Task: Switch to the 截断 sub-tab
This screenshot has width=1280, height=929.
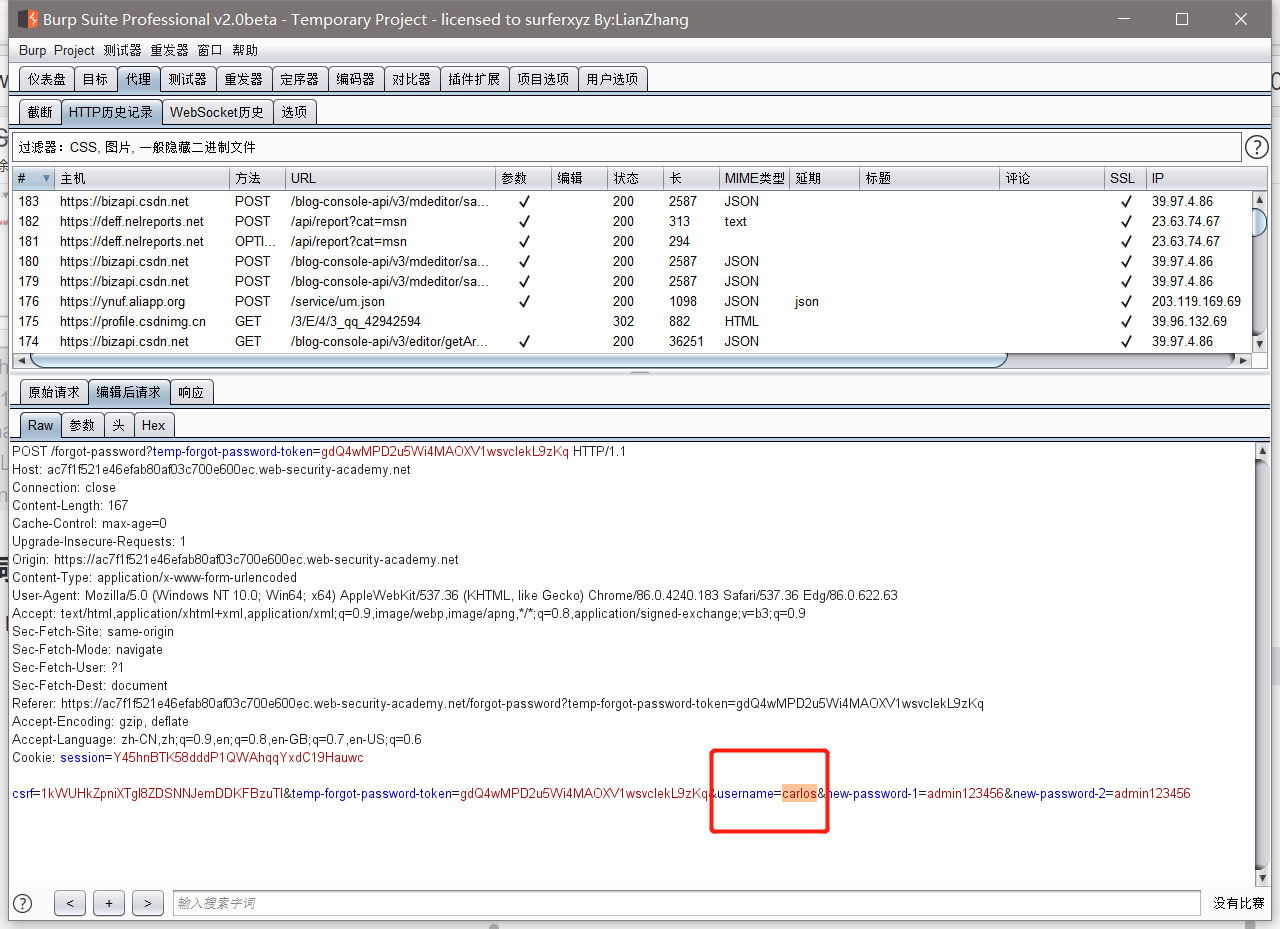Action: coord(39,111)
